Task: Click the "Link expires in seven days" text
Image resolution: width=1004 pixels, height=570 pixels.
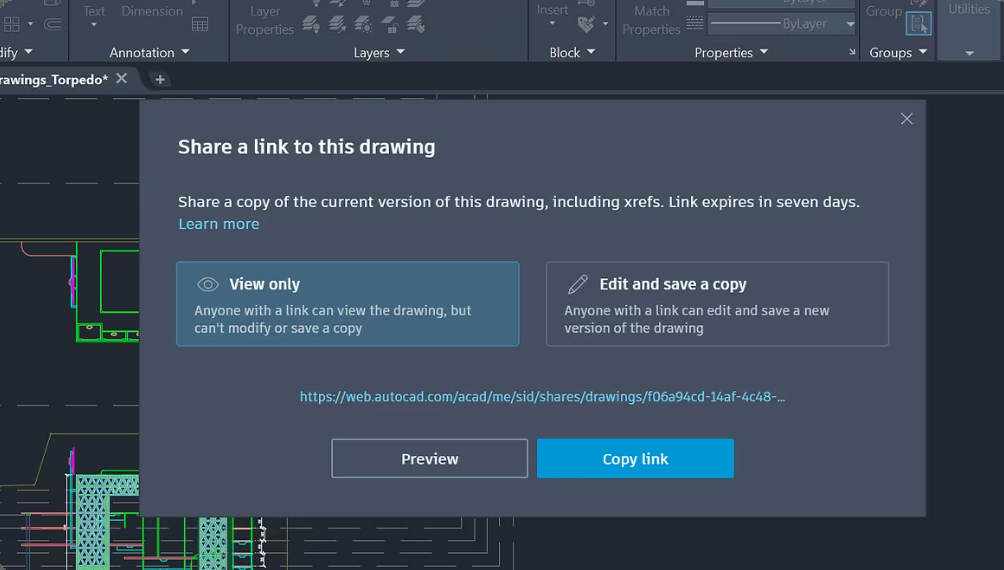Action: click(x=764, y=202)
